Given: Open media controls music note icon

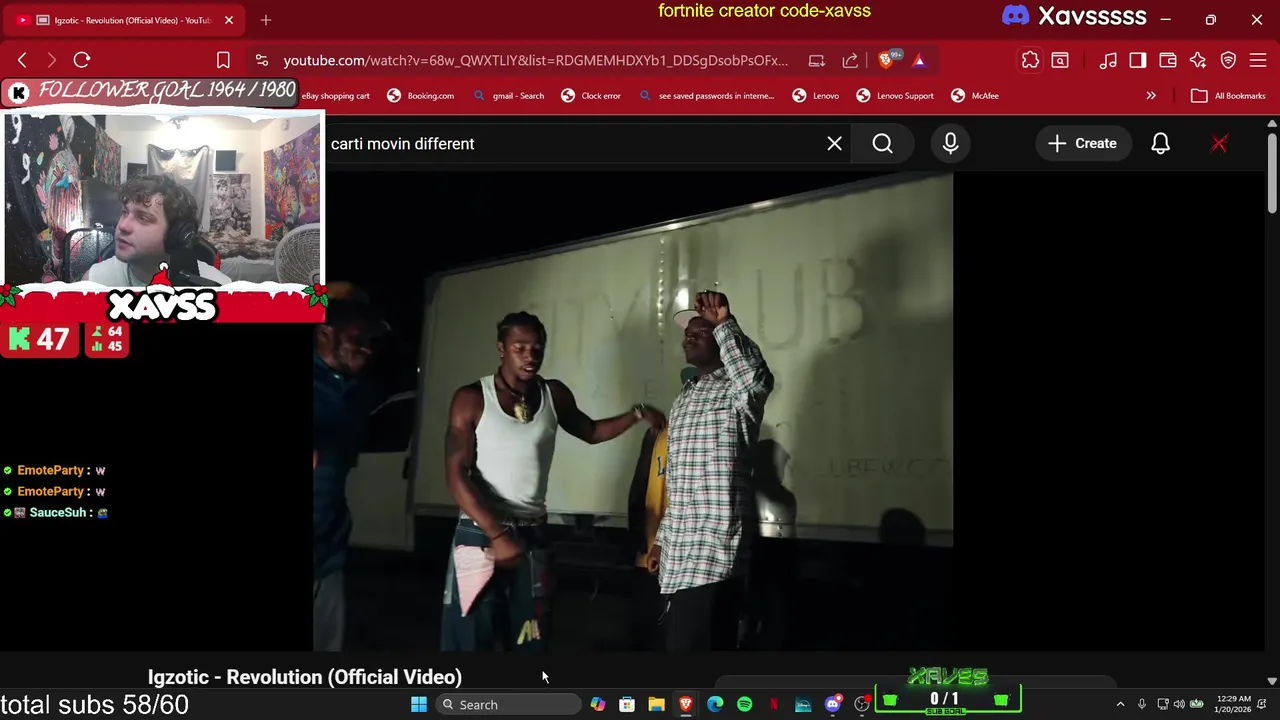Looking at the screenshot, I should 1108,60.
